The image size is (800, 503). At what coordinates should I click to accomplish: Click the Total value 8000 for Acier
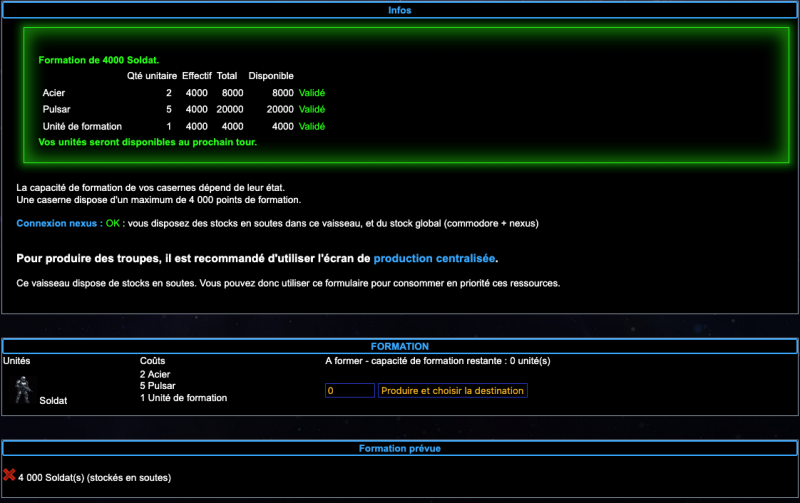pyautogui.click(x=232, y=93)
